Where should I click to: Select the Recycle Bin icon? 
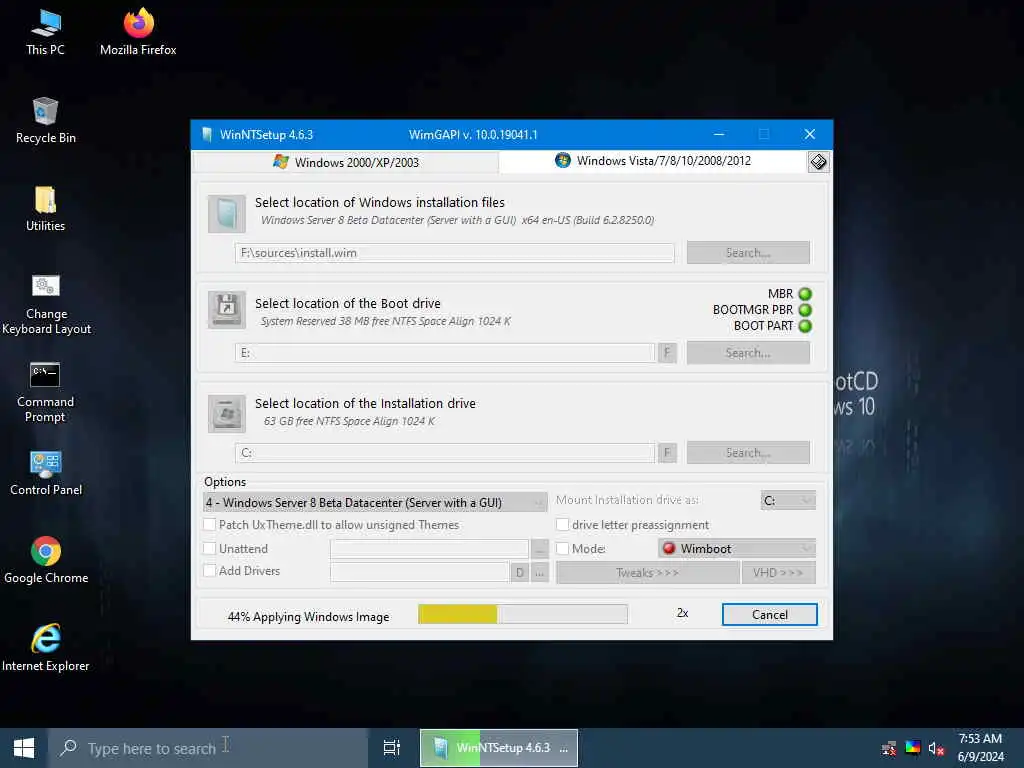[45, 121]
